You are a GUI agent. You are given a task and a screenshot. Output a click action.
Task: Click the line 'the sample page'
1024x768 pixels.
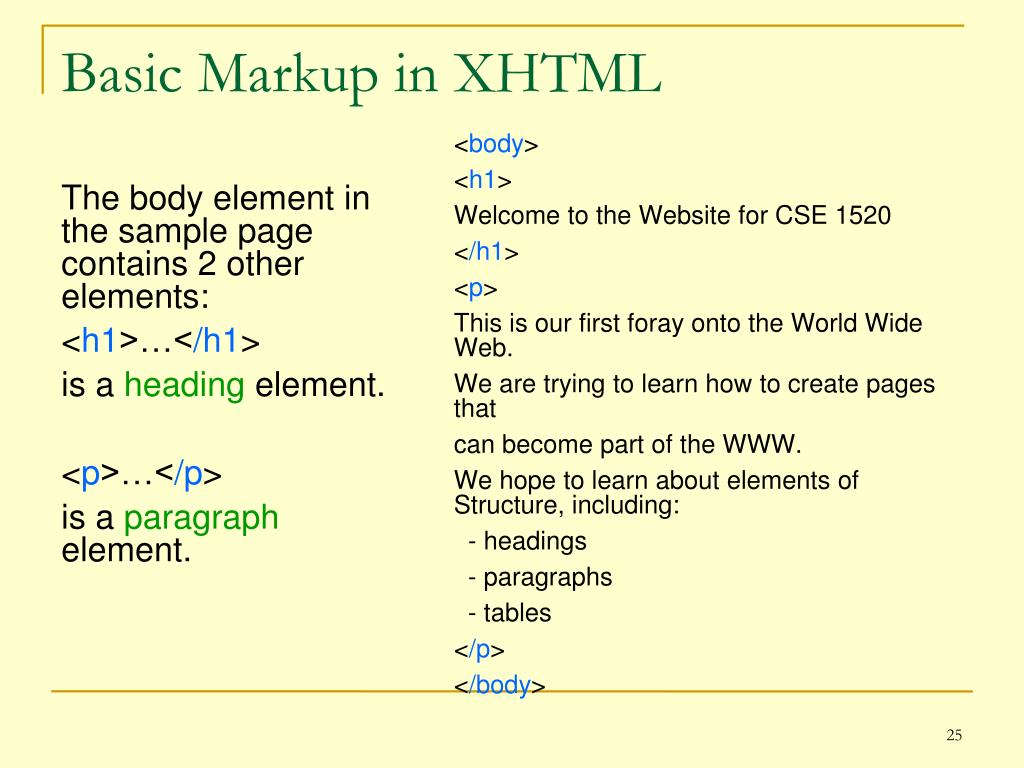tap(187, 232)
